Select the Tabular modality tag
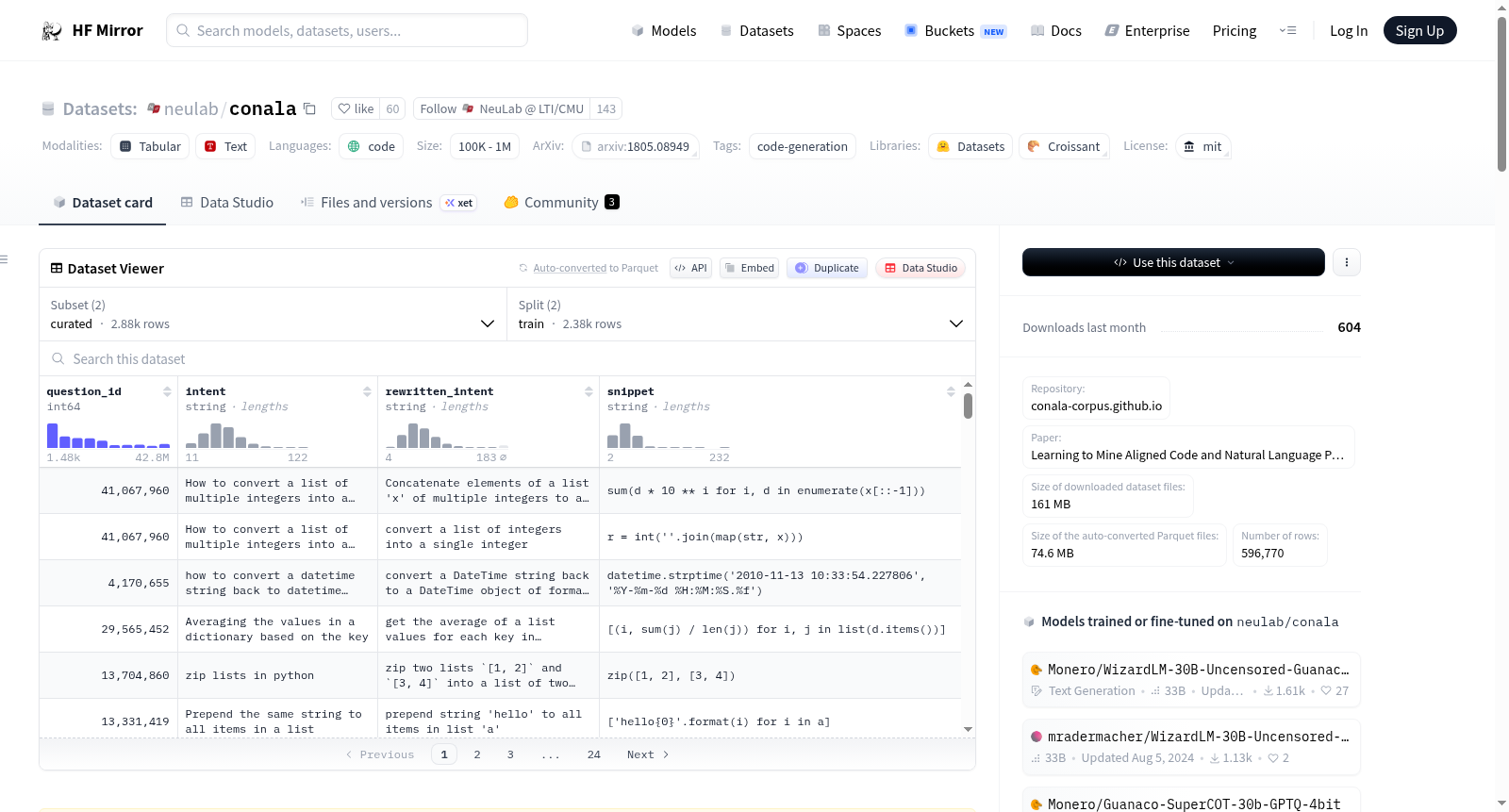The width and height of the screenshot is (1509, 812). (x=151, y=147)
